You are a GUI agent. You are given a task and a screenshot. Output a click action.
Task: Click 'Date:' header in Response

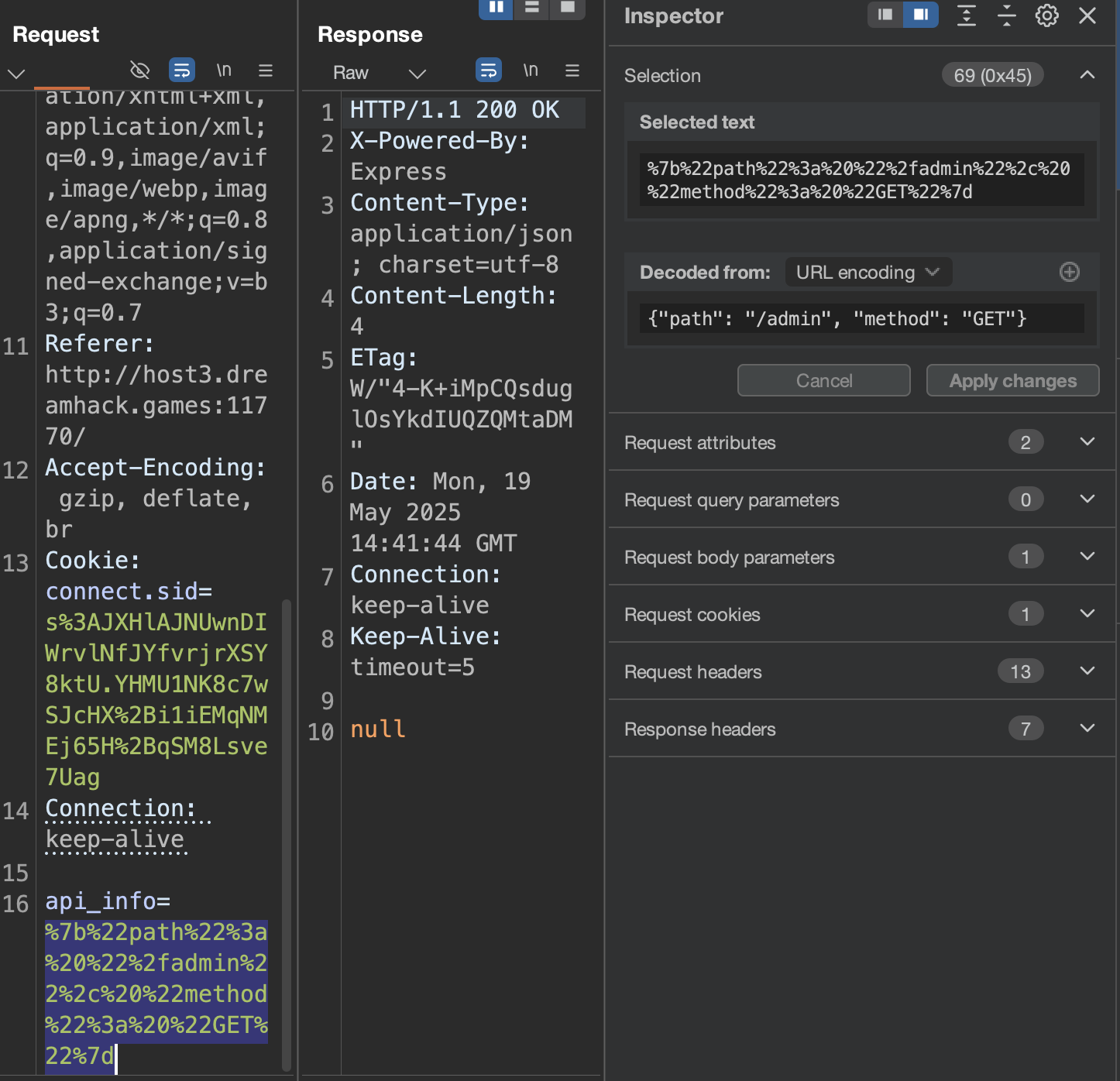point(384,482)
